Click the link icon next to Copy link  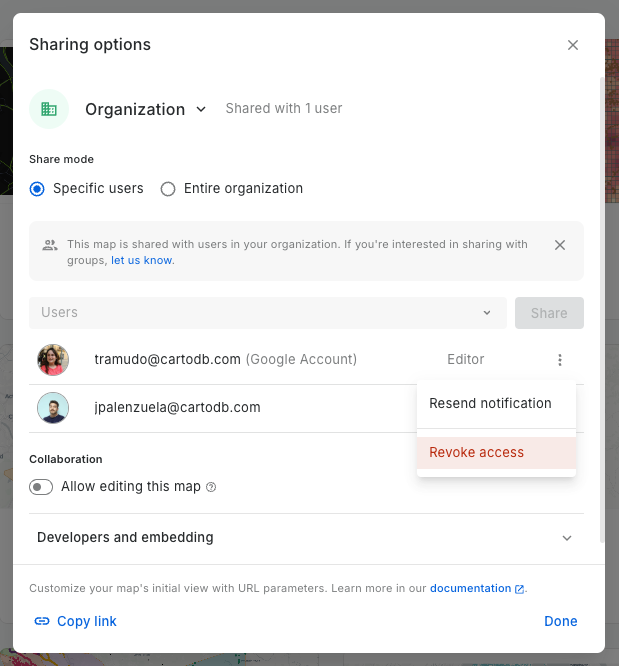[x=42, y=621]
